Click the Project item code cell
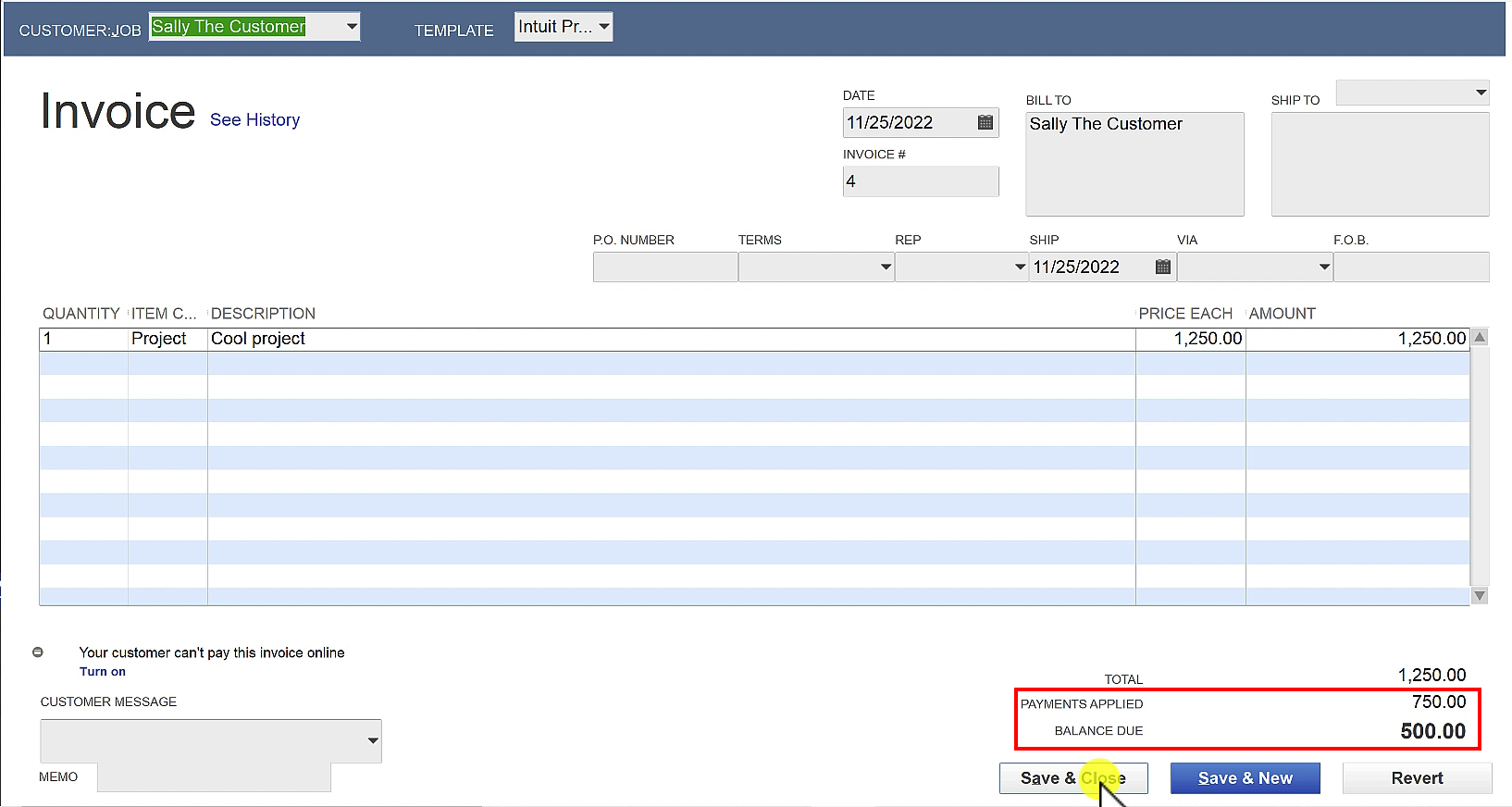The height and width of the screenshot is (807, 1512). tap(167, 339)
